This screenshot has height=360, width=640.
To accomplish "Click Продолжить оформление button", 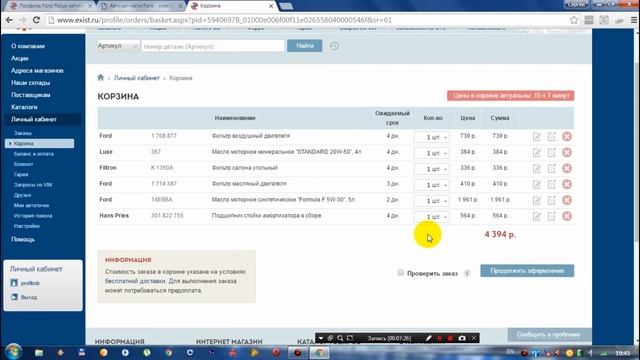I will click(527, 271).
